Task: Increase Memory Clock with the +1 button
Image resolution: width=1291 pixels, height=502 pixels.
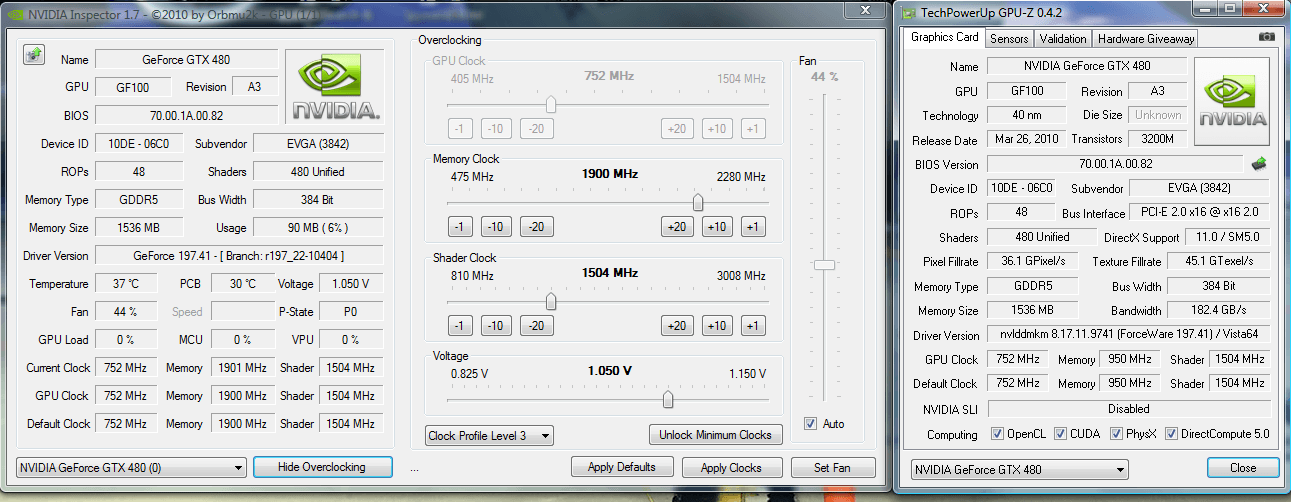Action: point(753,227)
